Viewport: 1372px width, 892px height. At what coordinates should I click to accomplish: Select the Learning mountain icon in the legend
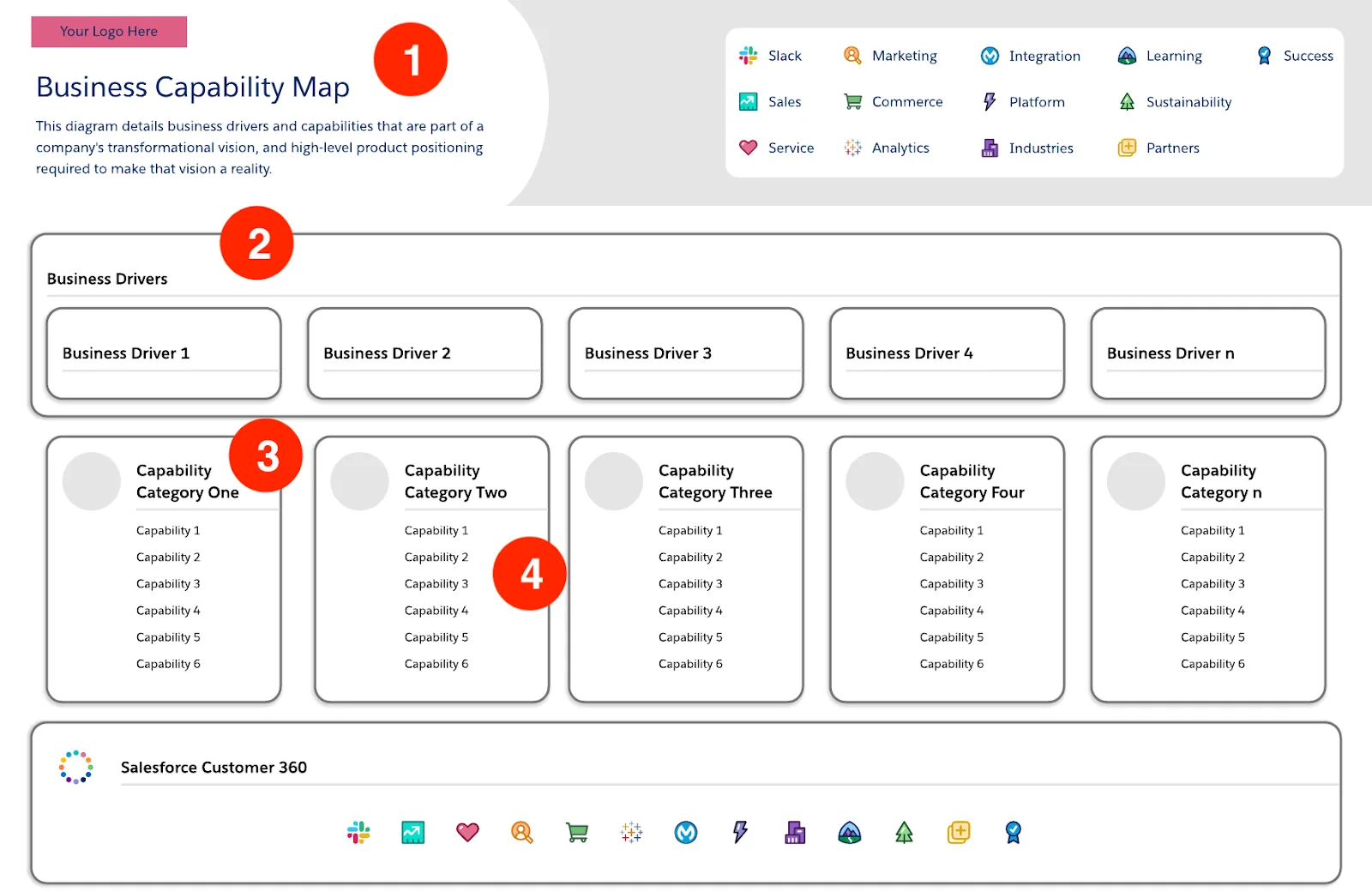pos(1127,56)
